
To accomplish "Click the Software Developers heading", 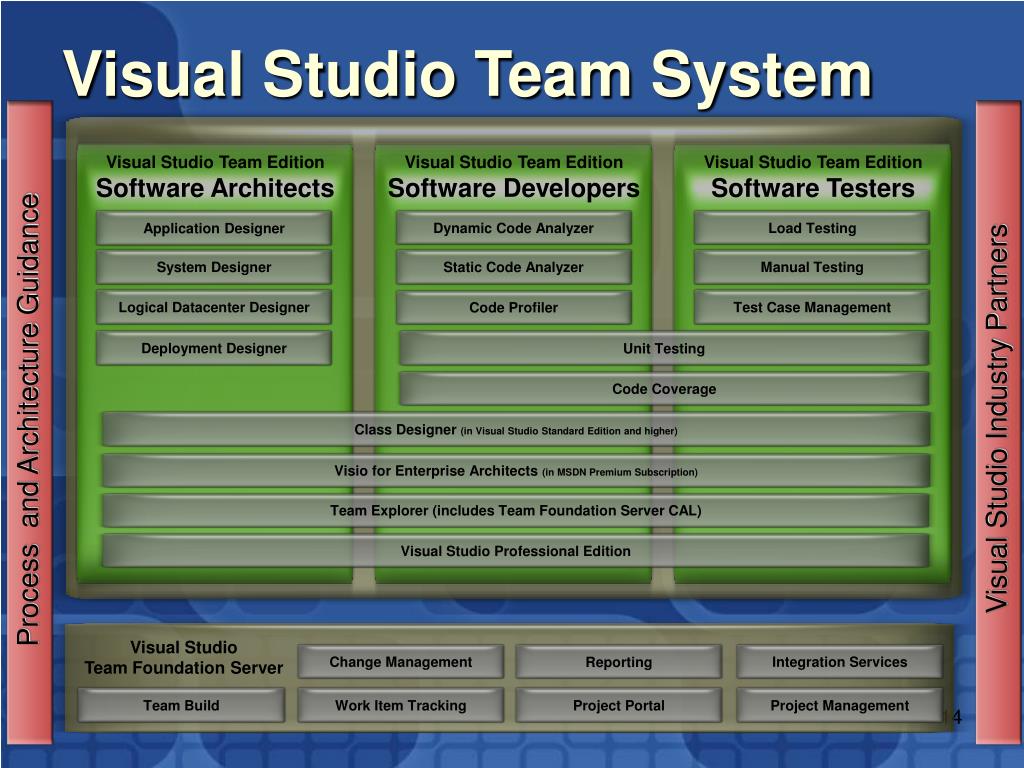I will pos(513,188).
